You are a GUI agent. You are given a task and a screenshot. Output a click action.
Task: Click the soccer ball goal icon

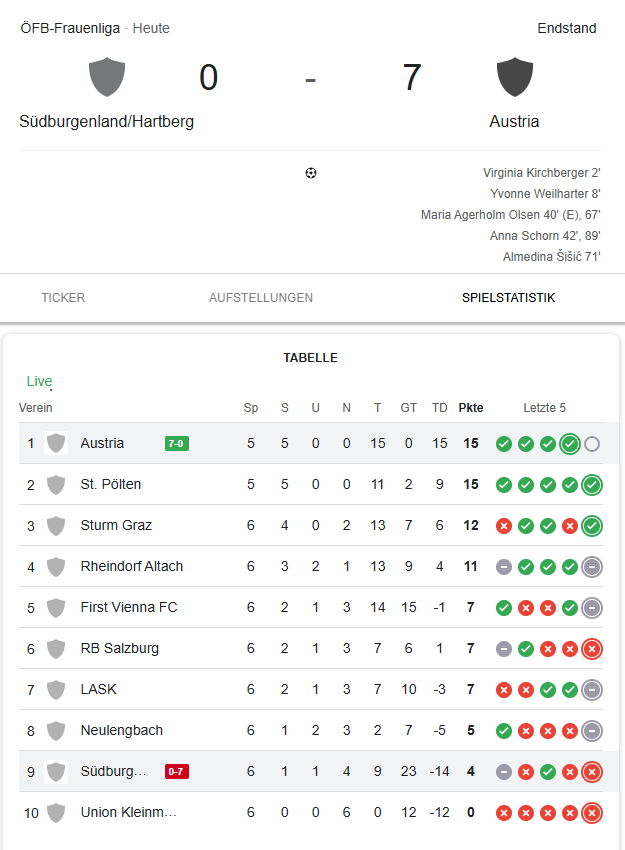tap(311, 173)
